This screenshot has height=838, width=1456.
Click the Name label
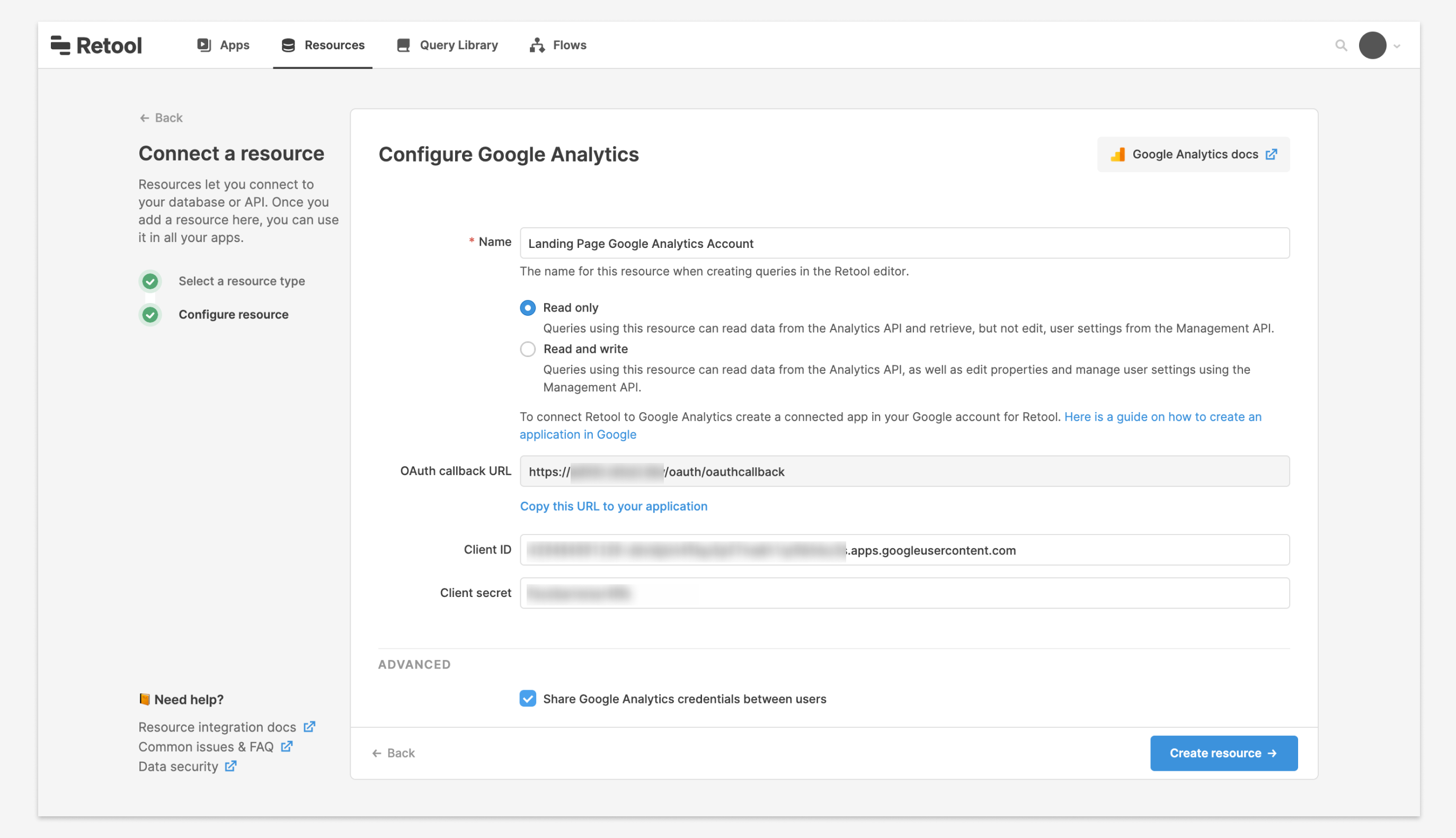point(494,242)
